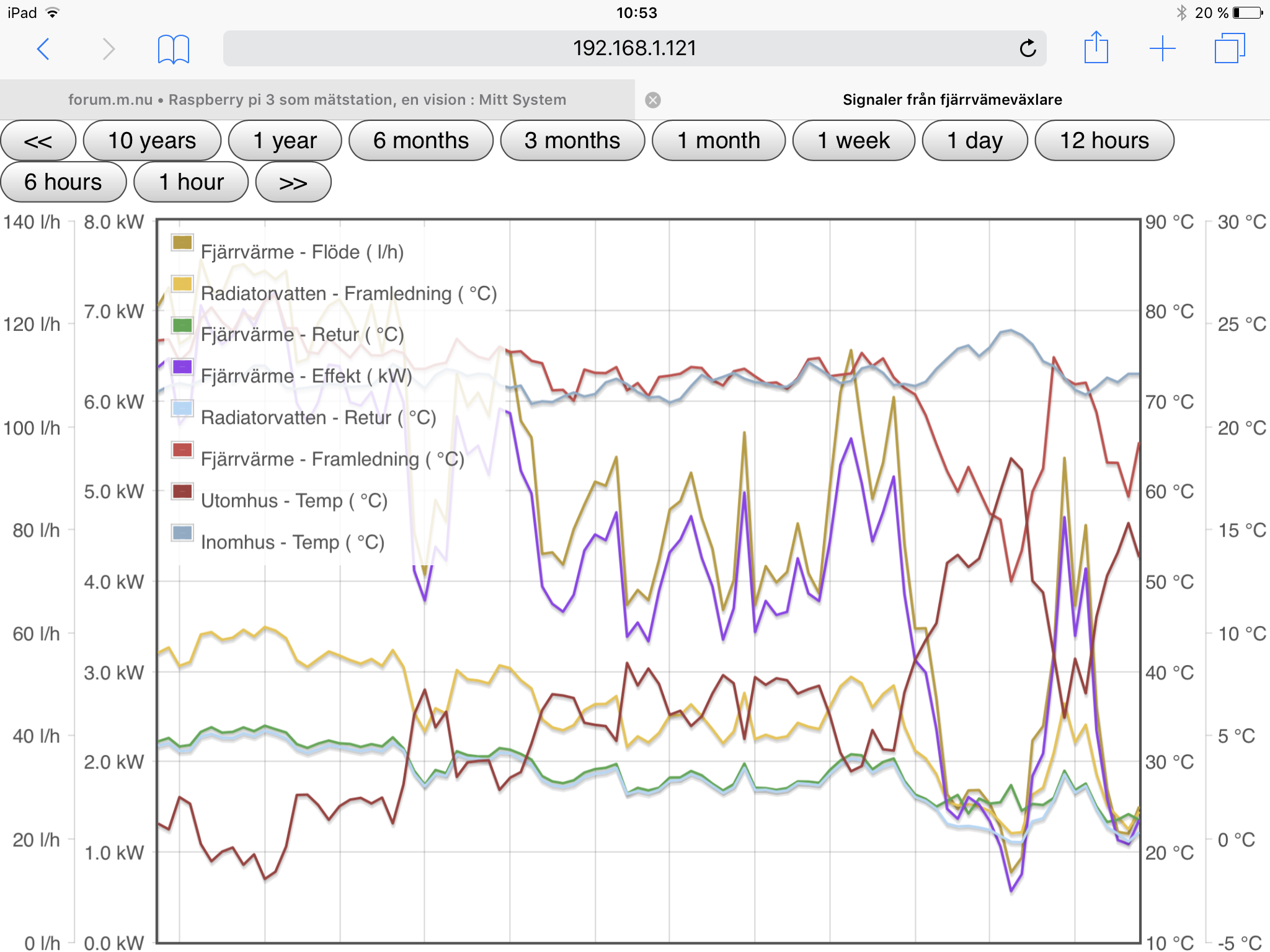This screenshot has height=952, width=1270.
Task: Click the Fjärrvärme - Flöde legend swatch
Action: [182, 242]
